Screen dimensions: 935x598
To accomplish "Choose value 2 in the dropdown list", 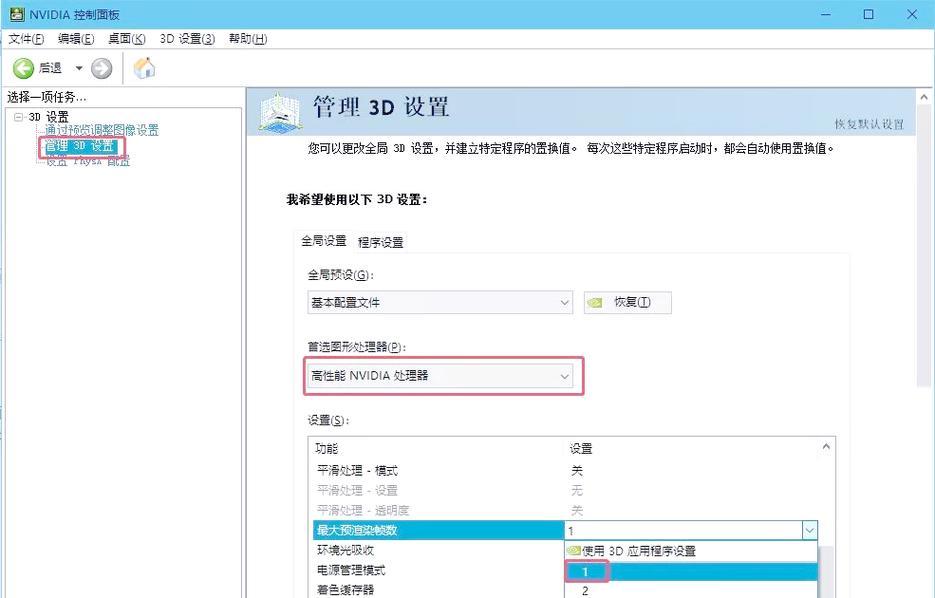I will click(691, 590).
